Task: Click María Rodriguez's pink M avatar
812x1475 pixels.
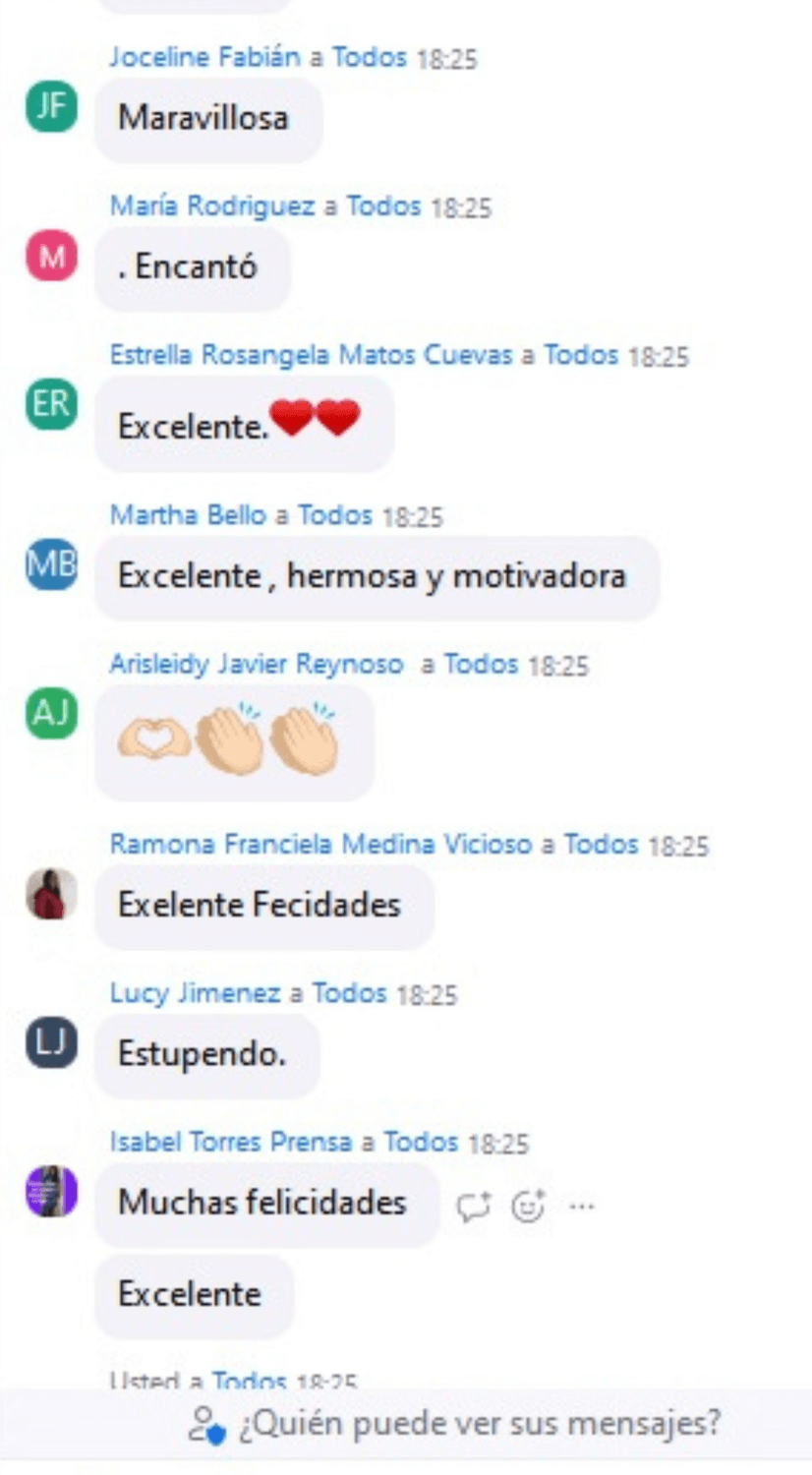Action: (51, 256)
